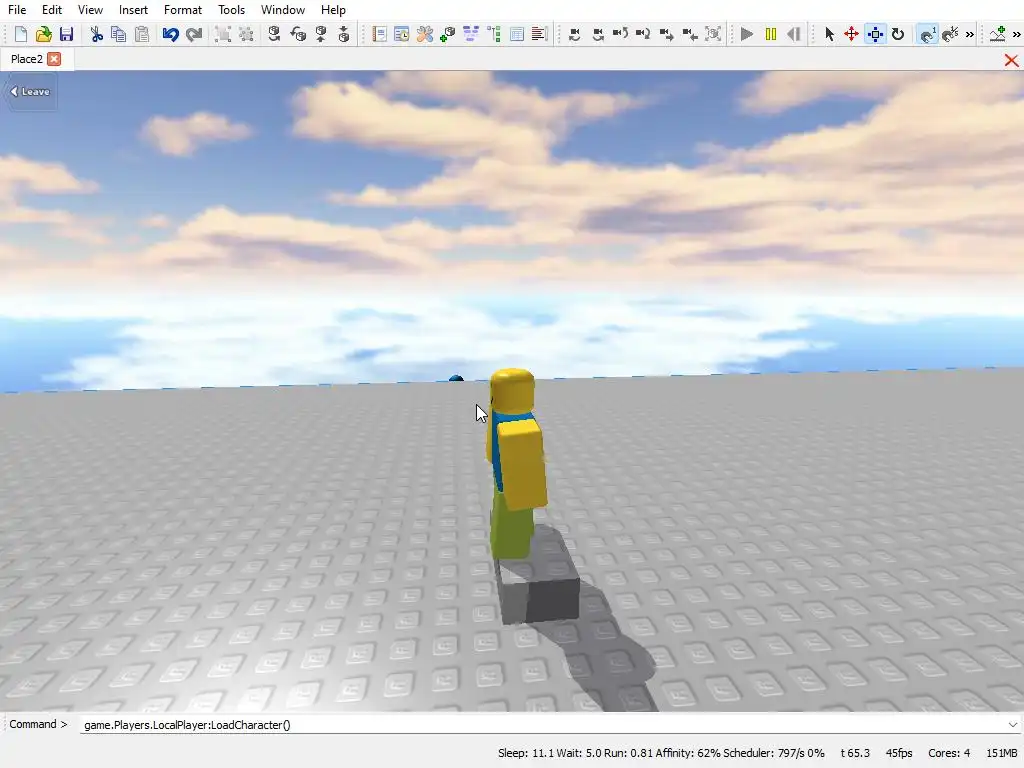The image size is (1024, 768).
Task: Expand the terrain toolbar overflow chevron
Action: click(x=1017, y=35)
